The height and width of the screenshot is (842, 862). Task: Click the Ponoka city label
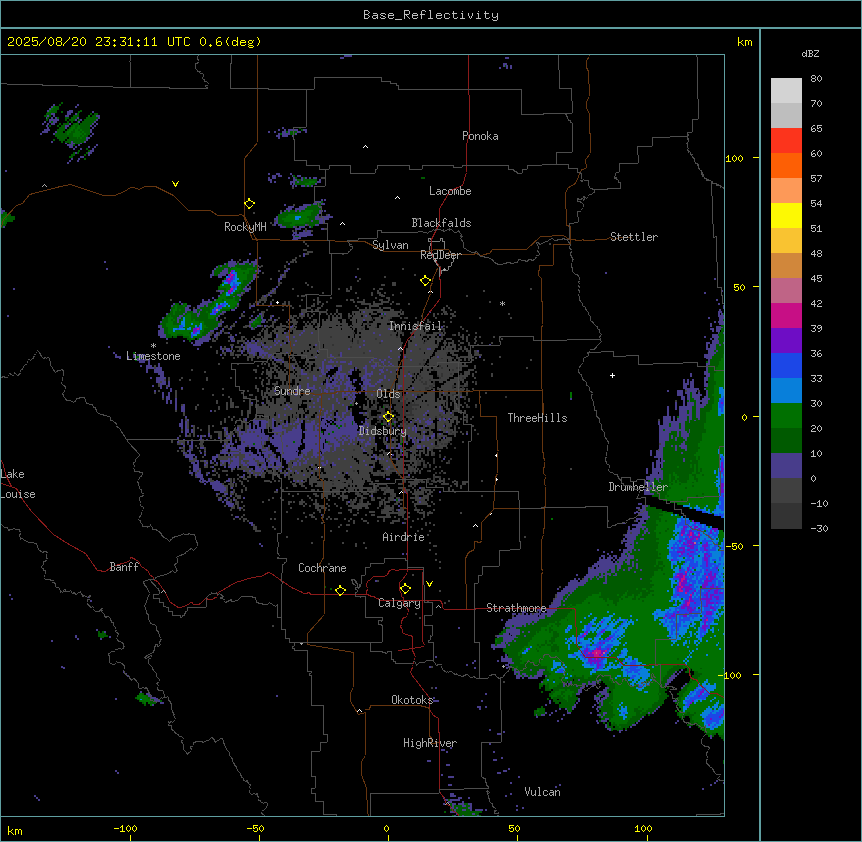click(x=480, y=136)
